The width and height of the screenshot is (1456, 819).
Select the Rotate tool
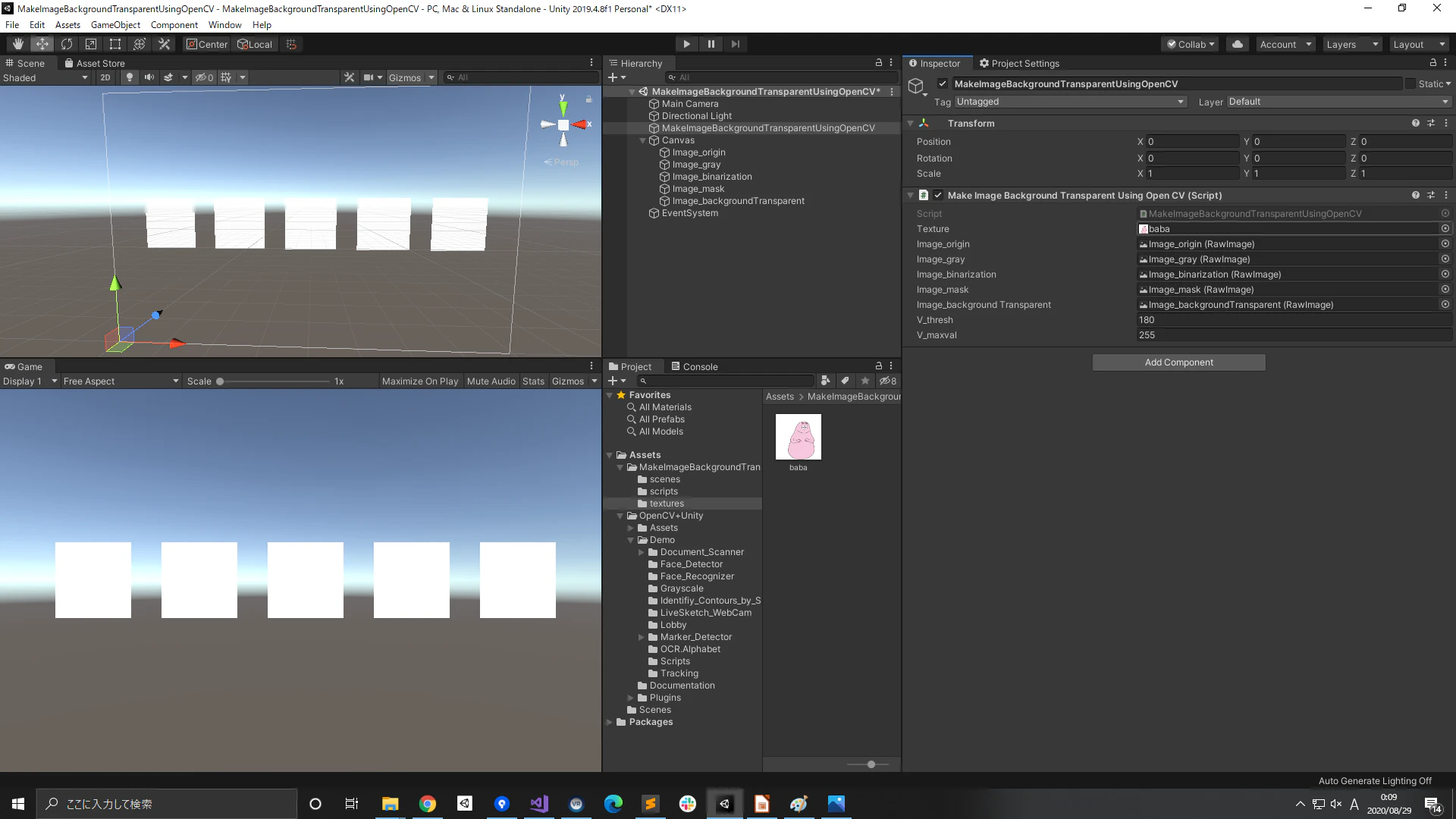pos(67,44)
